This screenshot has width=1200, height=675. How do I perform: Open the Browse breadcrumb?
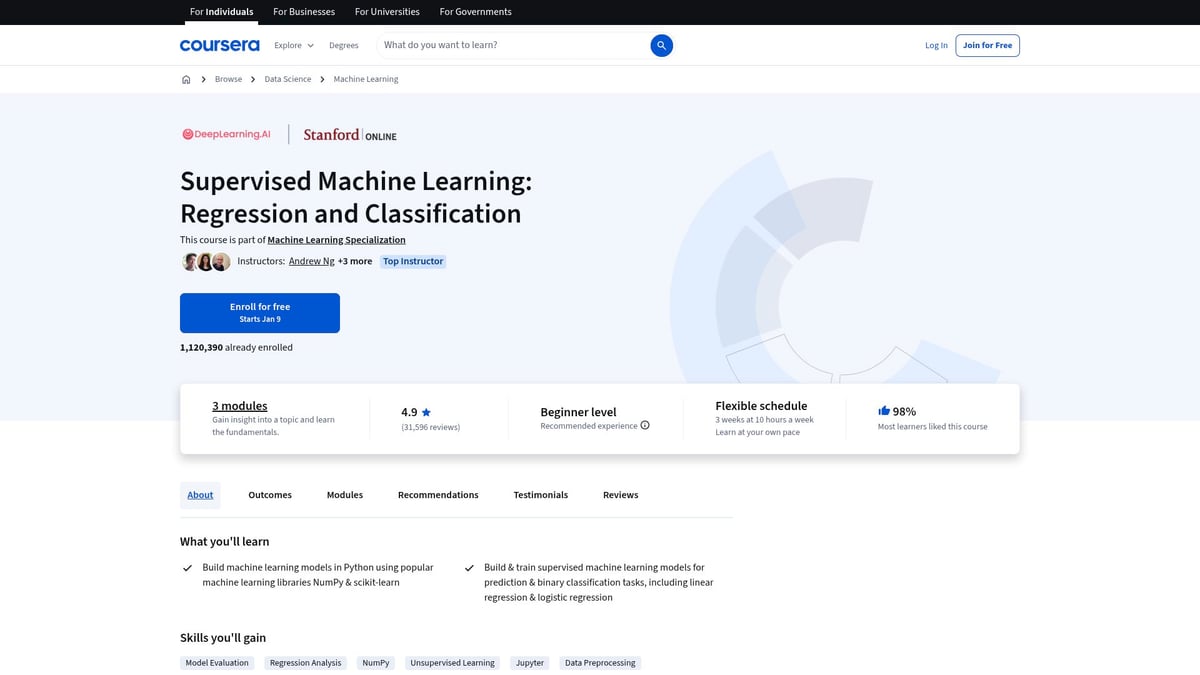pyautogui.click(x=228, y=79)
